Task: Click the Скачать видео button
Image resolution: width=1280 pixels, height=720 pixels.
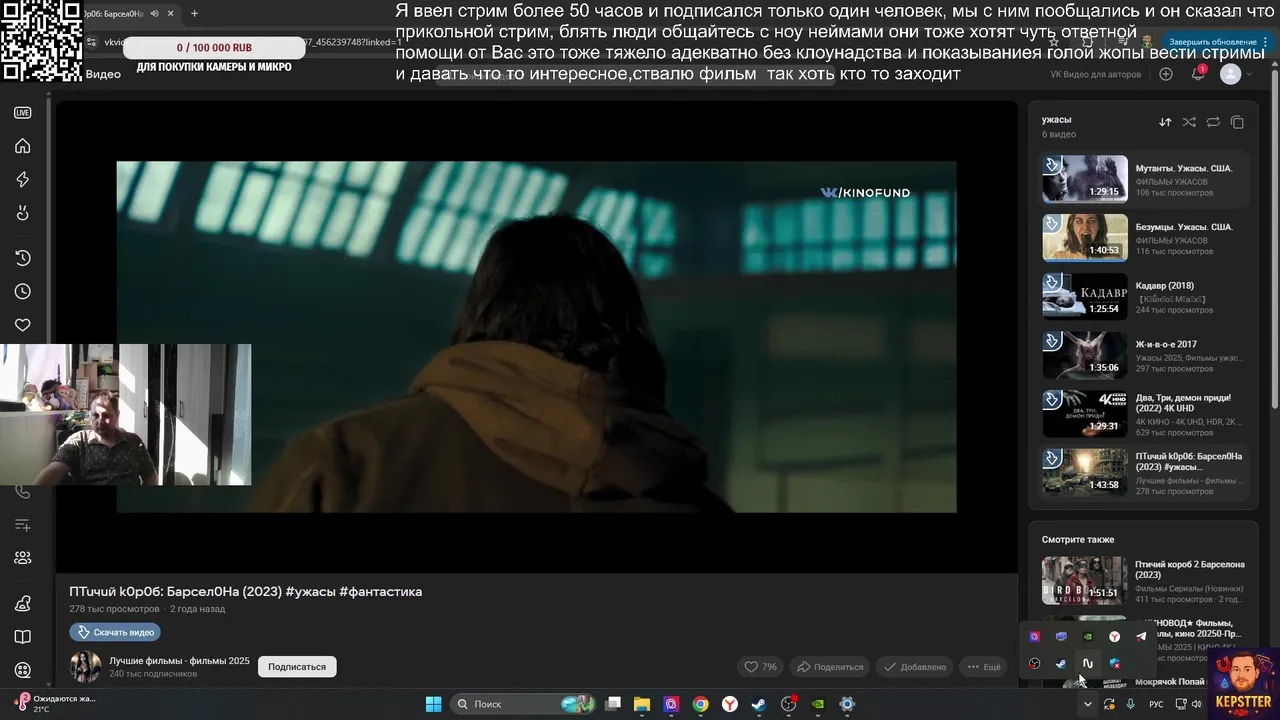Action: [x=115, y=632]
